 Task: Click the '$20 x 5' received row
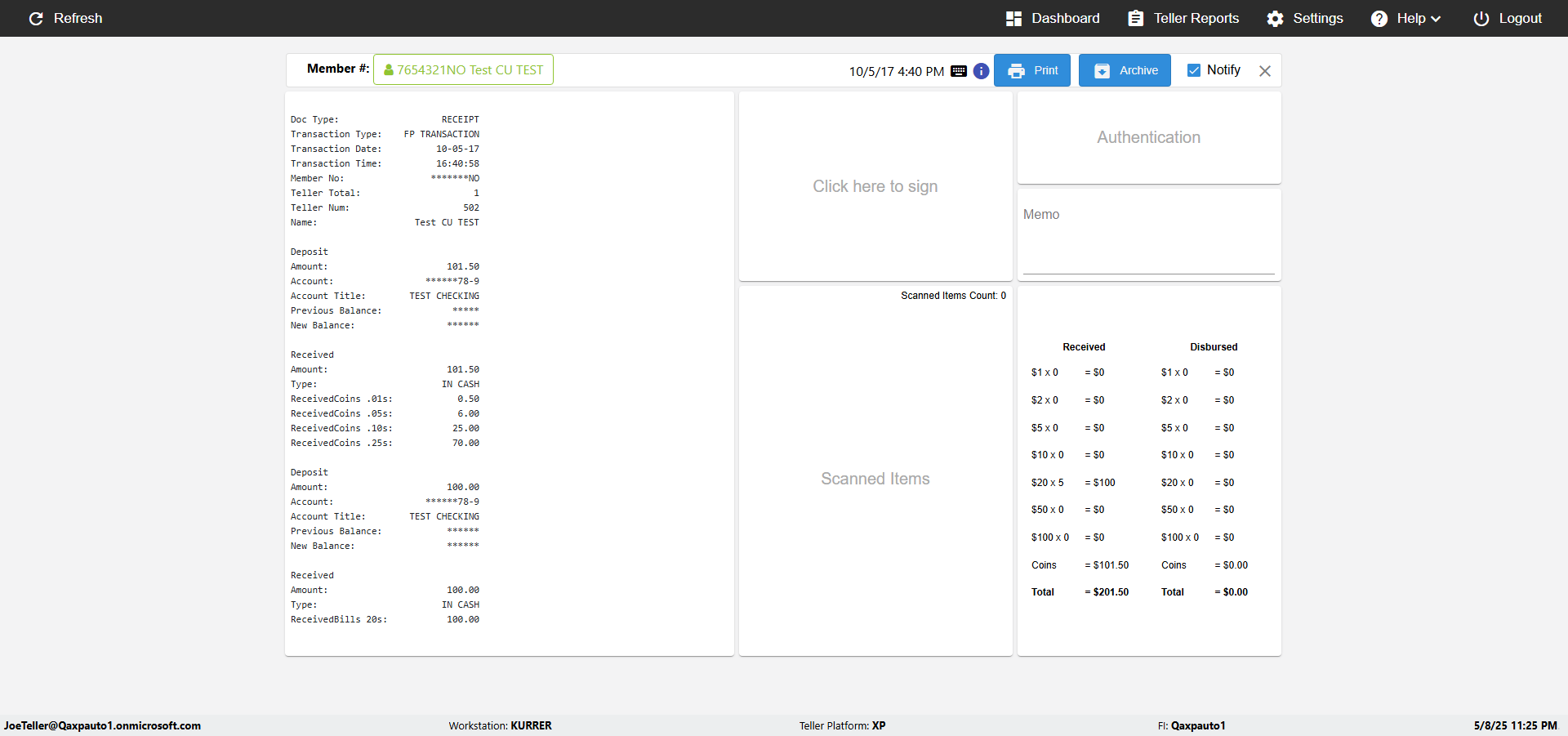click(1073, 483)
